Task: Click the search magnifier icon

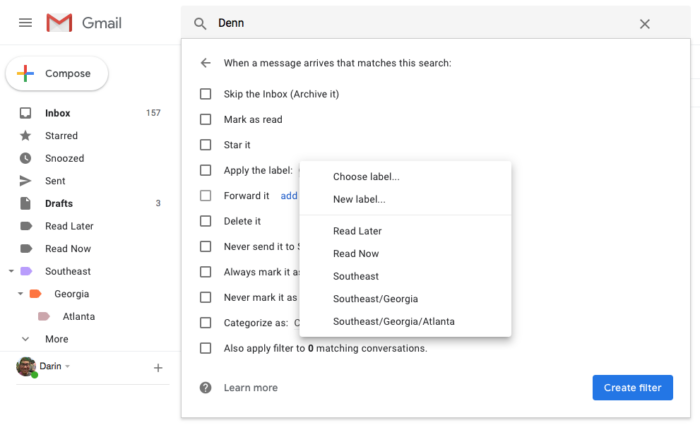Action: [x=200, y=24]
